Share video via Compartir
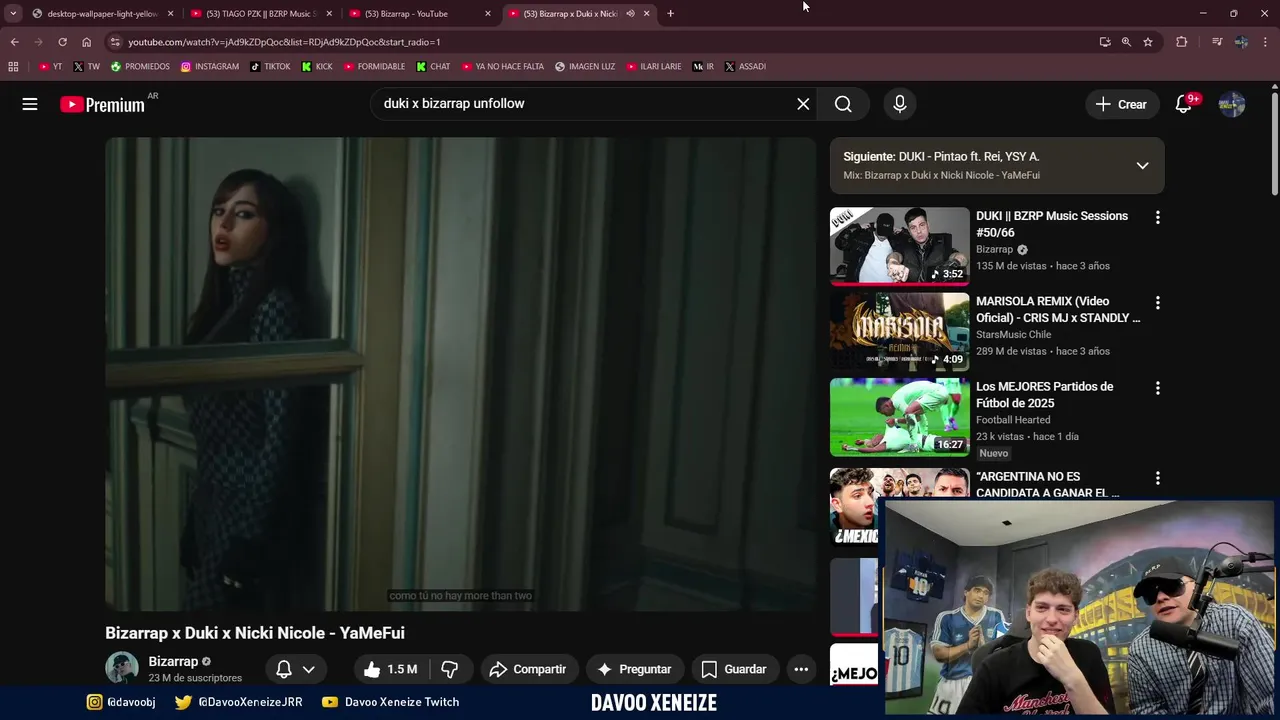 527,669
